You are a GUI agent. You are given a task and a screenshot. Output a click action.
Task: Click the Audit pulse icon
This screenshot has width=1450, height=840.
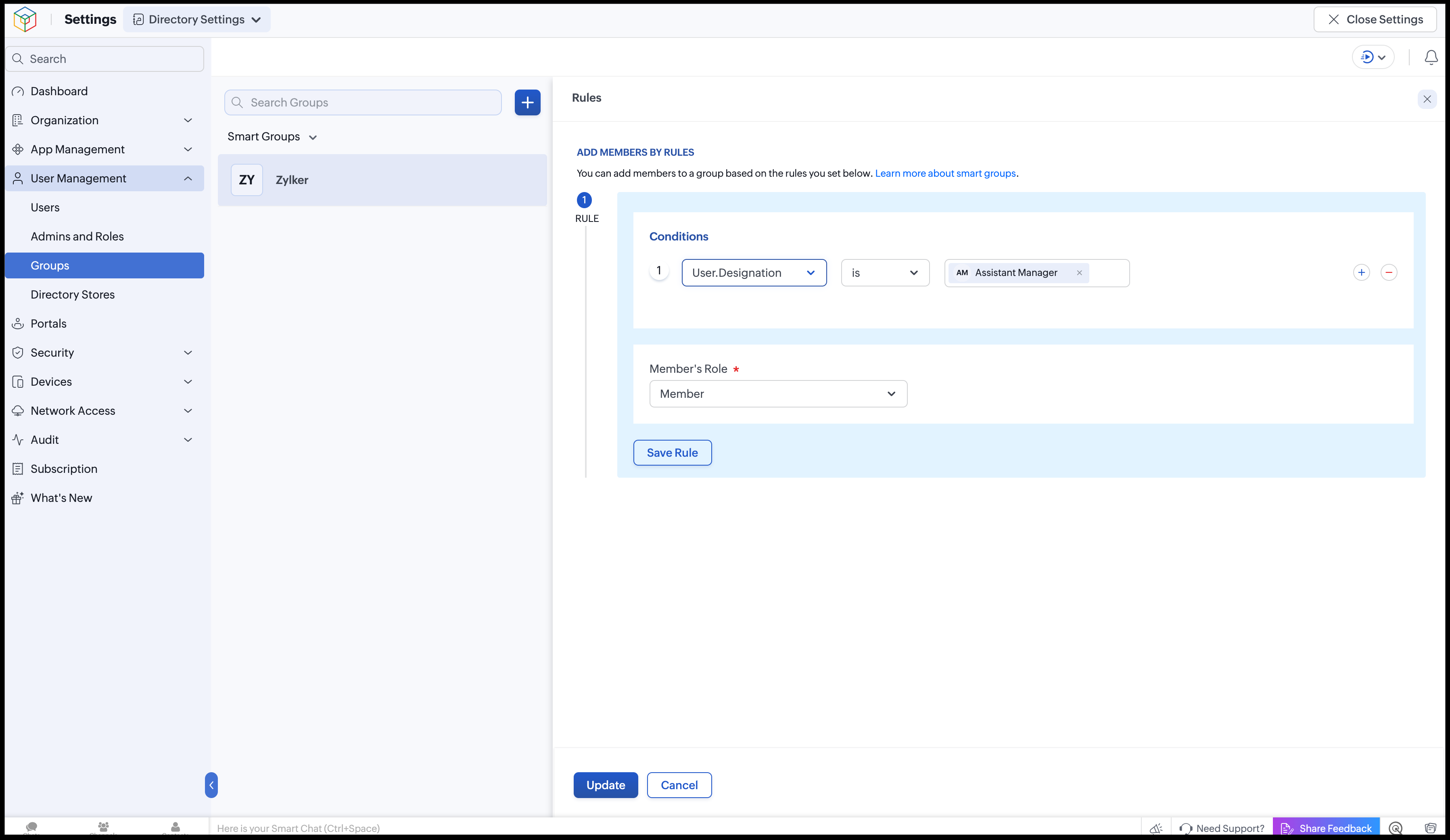tap(18, 440)
